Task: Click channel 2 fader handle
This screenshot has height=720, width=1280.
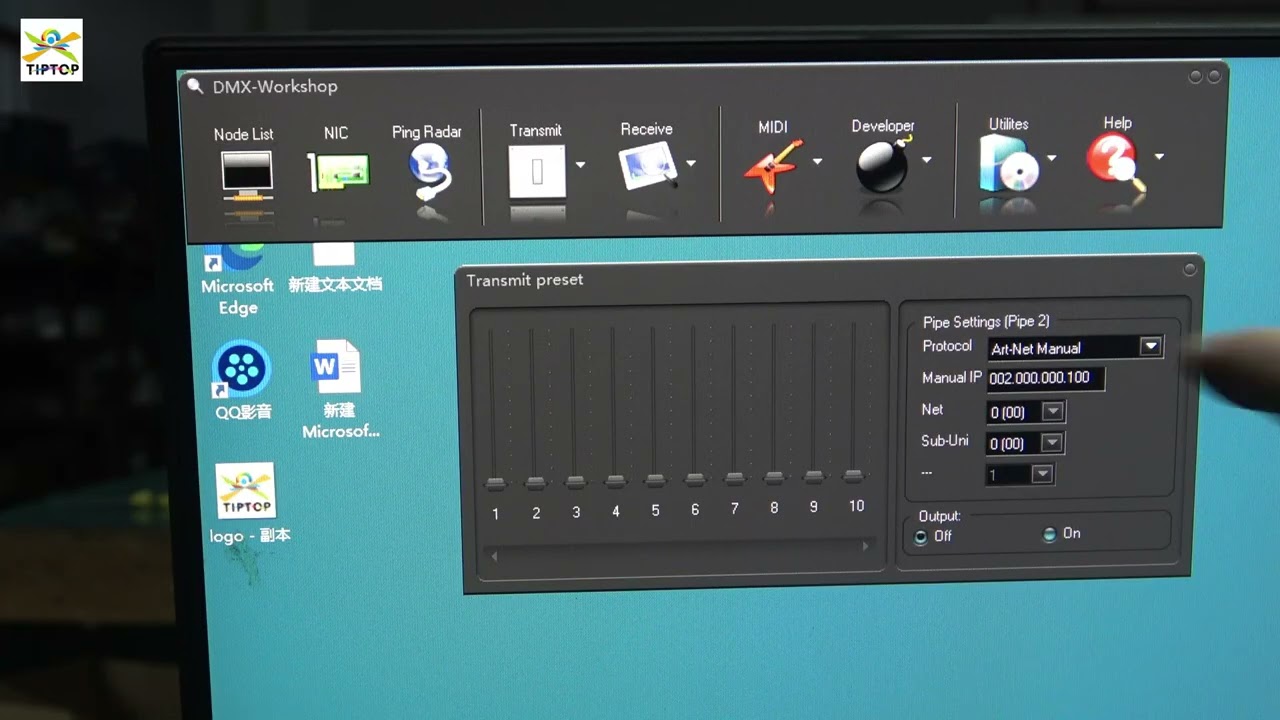Action: coord(536,483)
